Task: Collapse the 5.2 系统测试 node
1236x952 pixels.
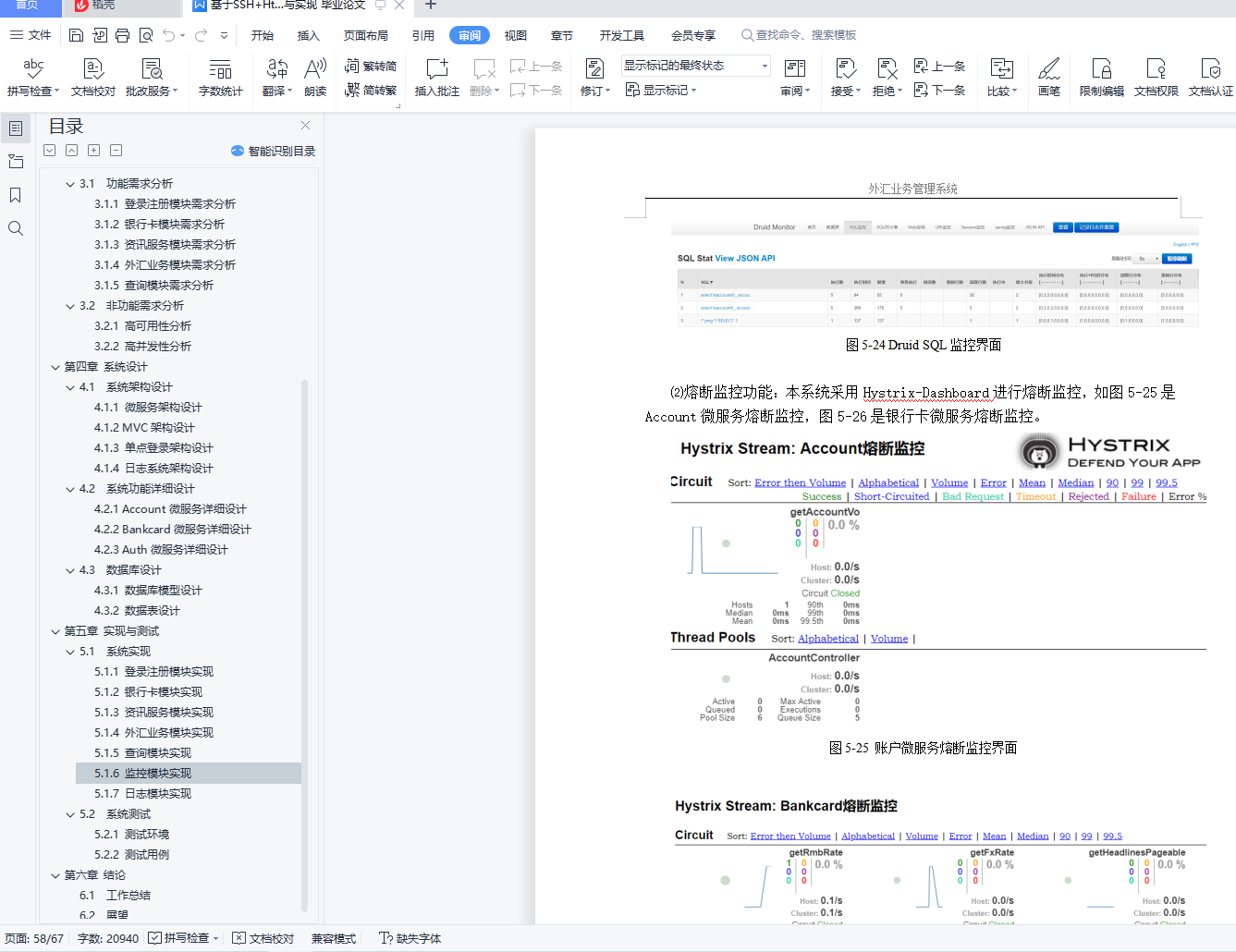Action: [70, 814]
